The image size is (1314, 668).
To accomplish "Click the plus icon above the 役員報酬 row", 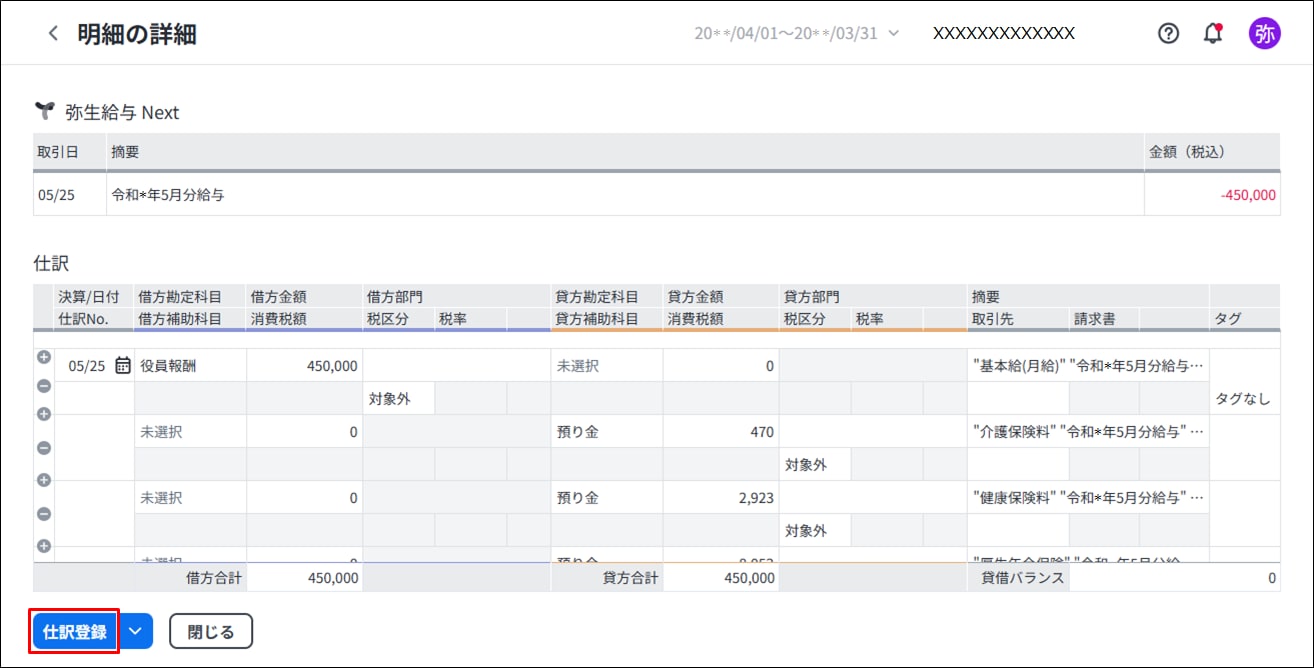I will 44,357.
